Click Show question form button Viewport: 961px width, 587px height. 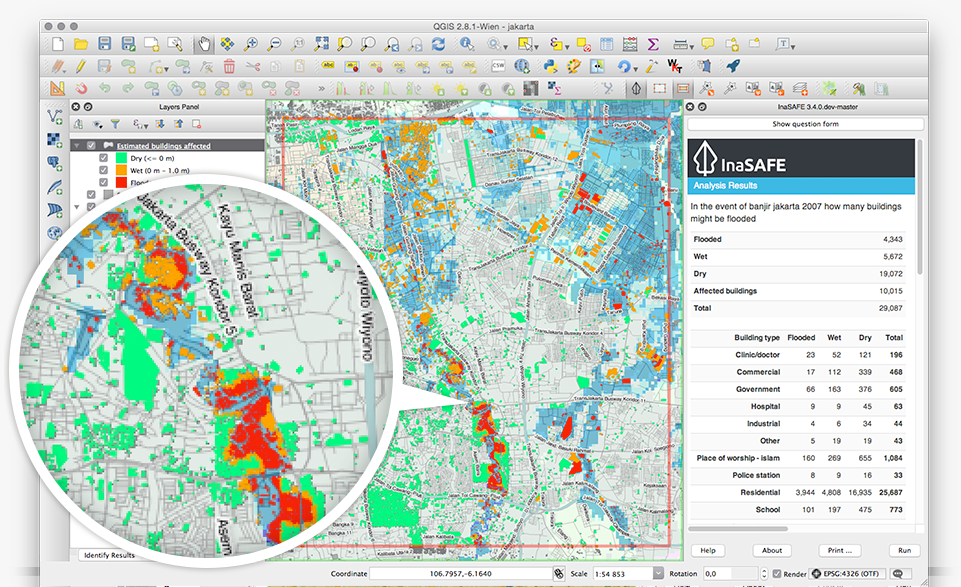(805, 124)
